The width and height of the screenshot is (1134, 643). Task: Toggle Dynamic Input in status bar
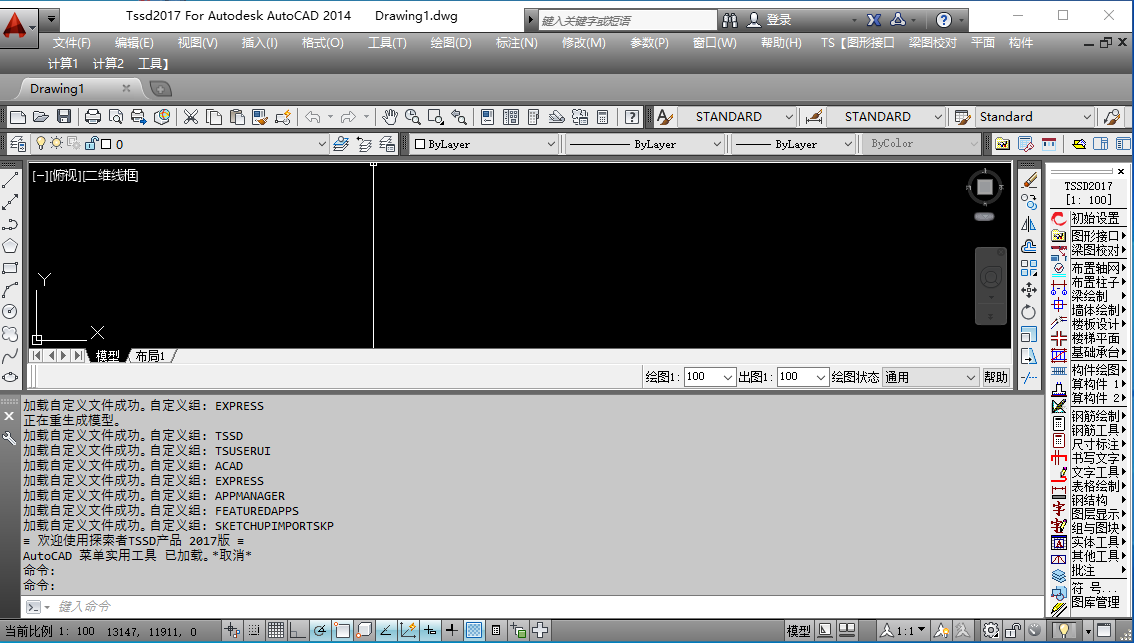tap(430, 631)
